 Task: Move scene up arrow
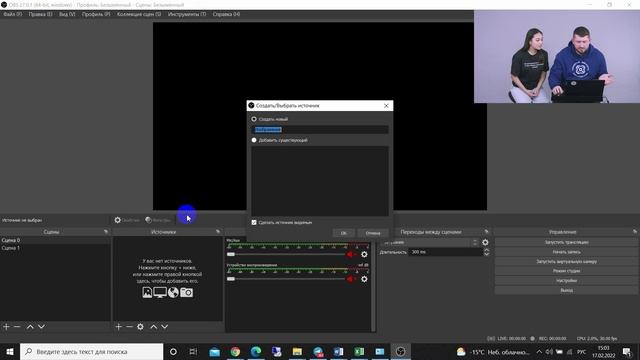point(30,327)
